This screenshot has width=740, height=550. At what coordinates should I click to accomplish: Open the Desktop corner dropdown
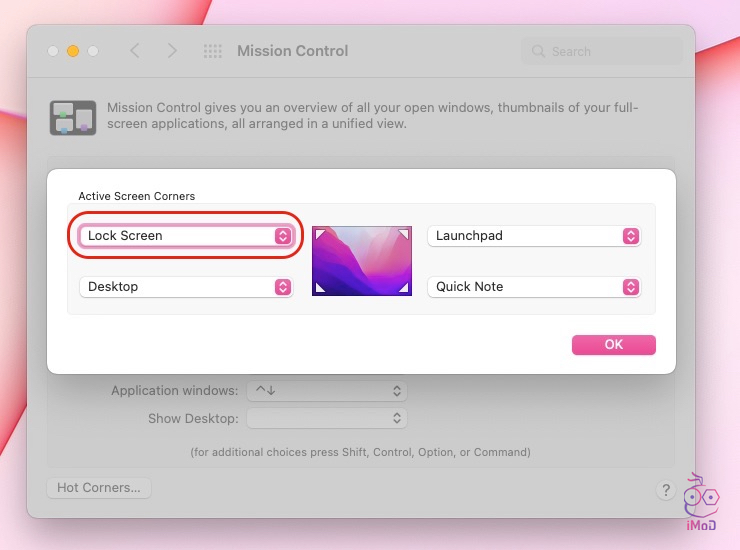tap(186, 287)
